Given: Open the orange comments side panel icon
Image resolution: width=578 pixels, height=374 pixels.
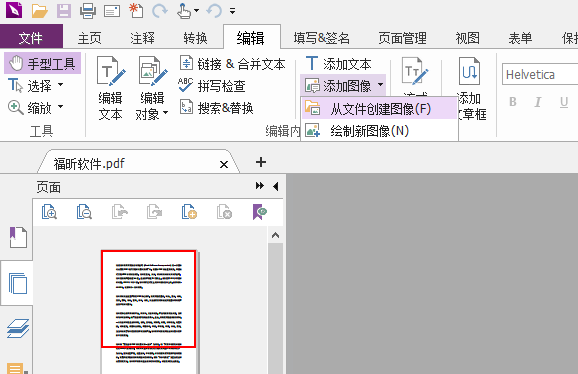Looking at the screenshot, I should click(16, 368).
